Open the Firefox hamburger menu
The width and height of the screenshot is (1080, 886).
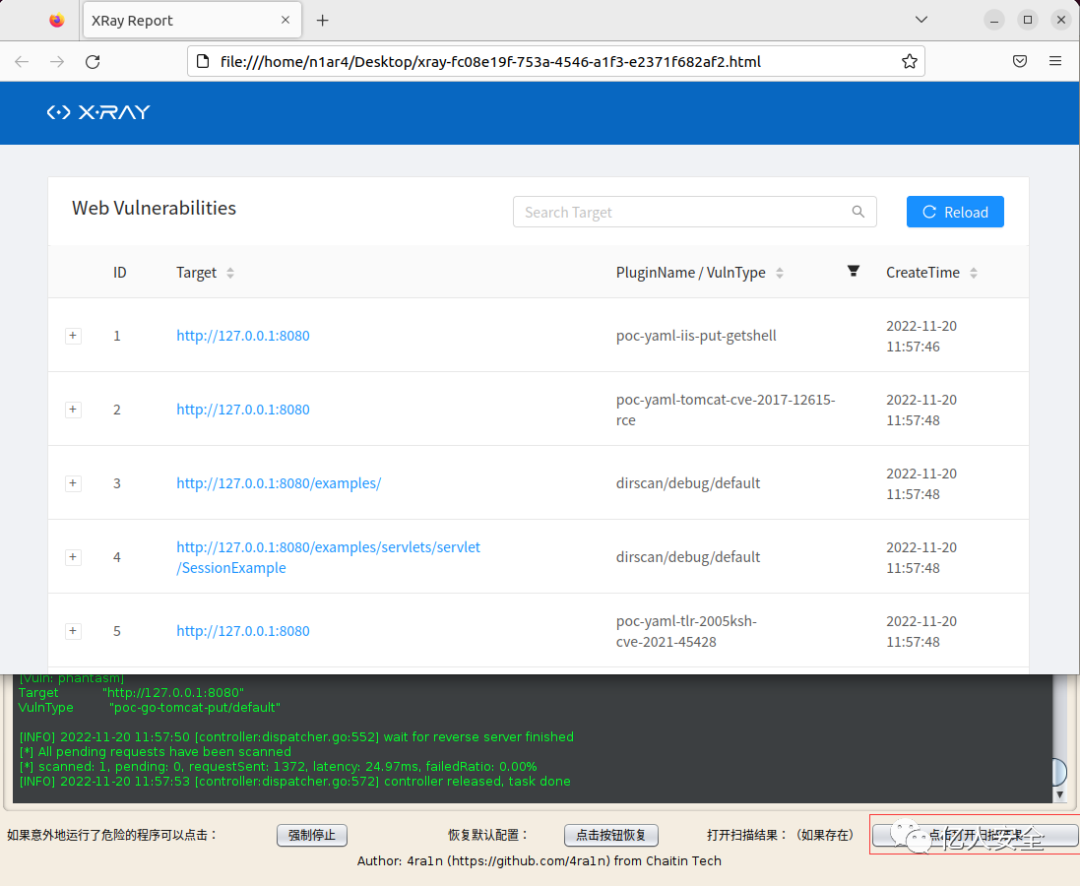(1055, 61)
